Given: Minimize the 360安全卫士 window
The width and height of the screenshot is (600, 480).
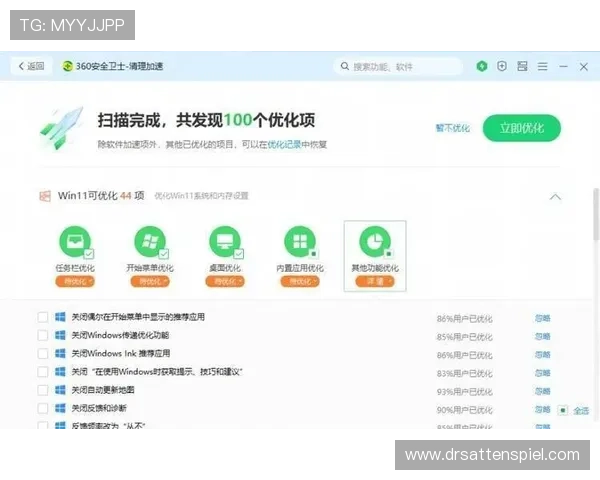Looking at the screenshot, I should click(x=563, y=67).
